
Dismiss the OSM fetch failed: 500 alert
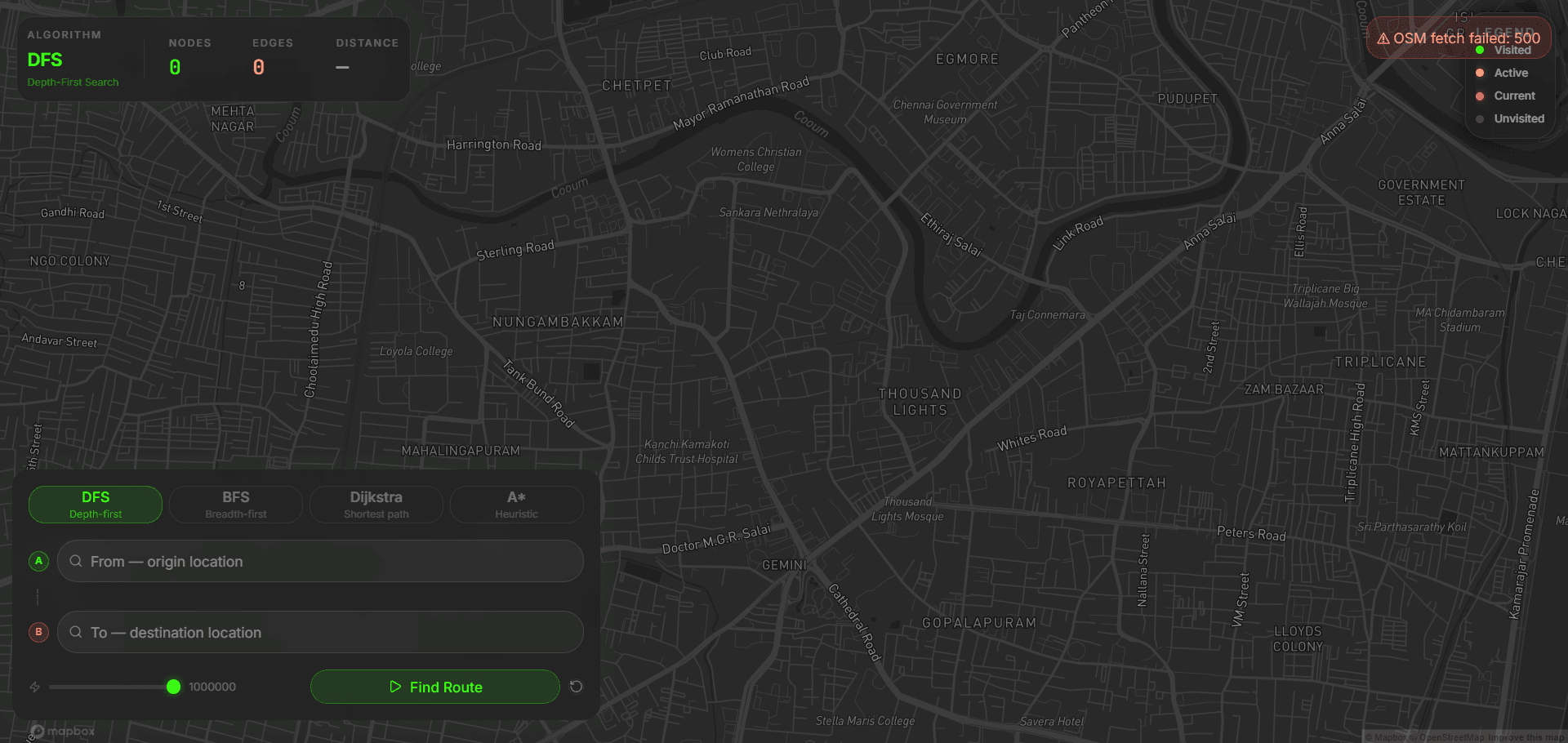tap(1459, 38)
